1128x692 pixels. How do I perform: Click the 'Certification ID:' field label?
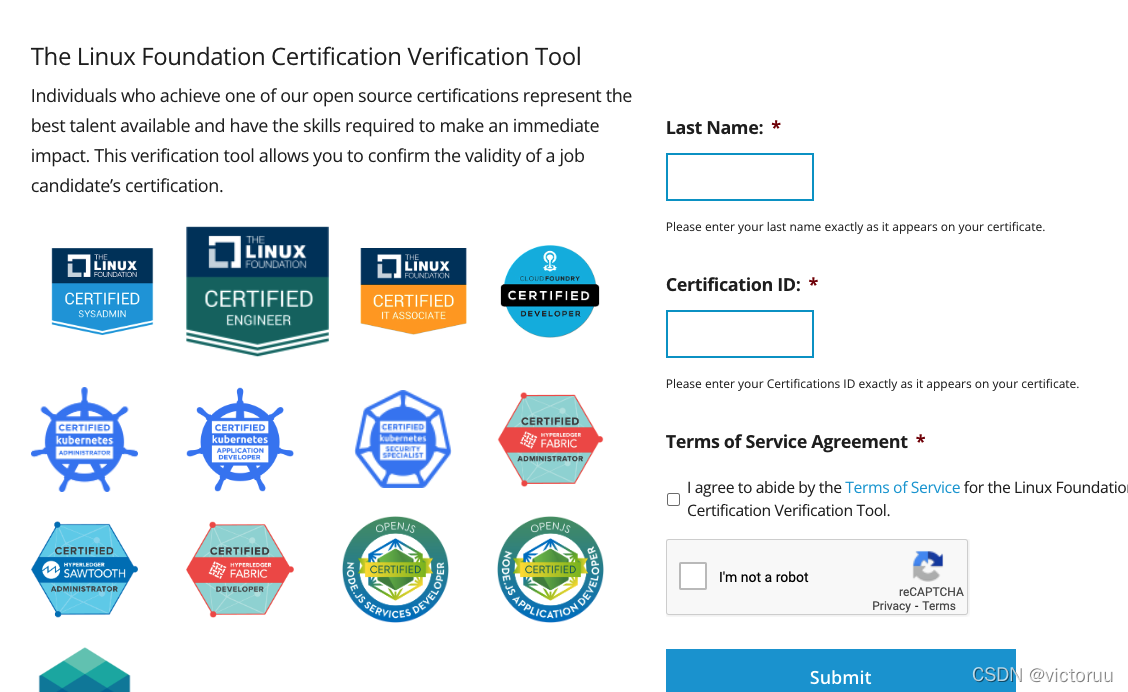[x=733, y=284]
